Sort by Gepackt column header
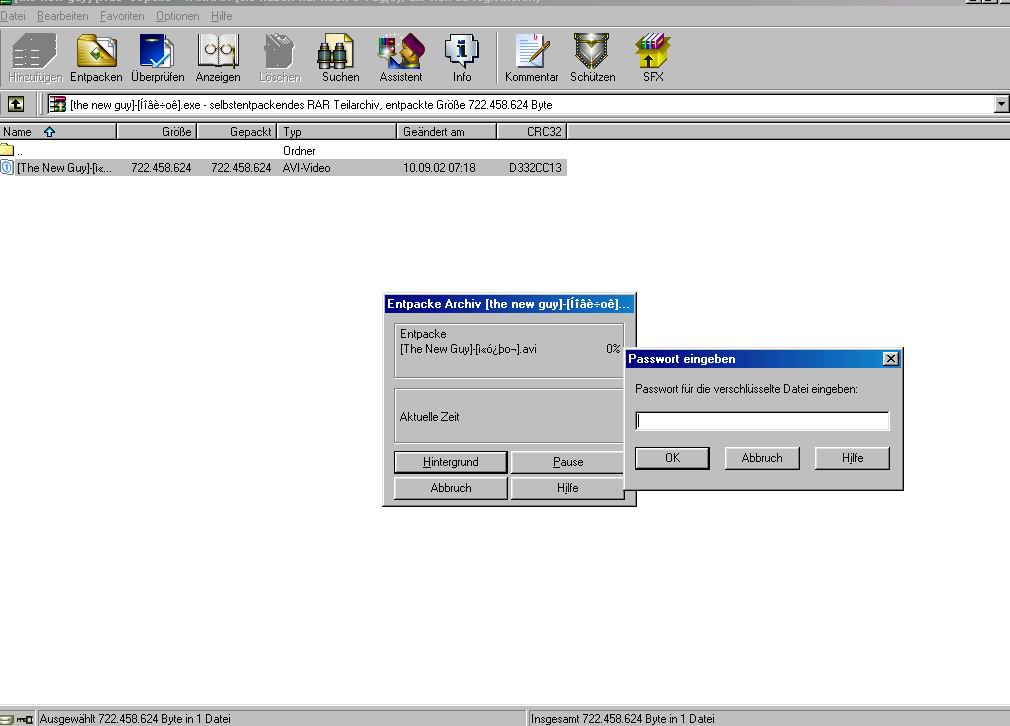1010x726 pixels. coord(236,131)
